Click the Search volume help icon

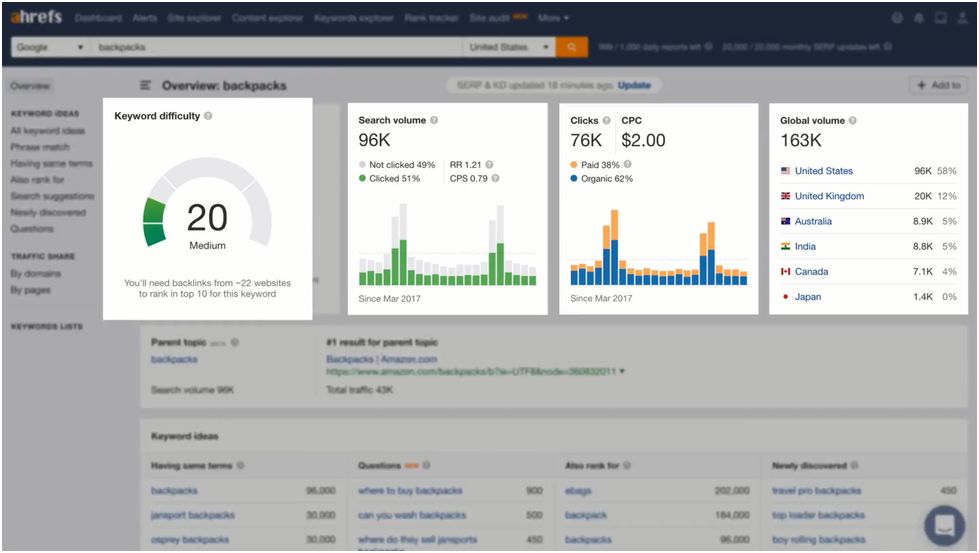(434, 120)
